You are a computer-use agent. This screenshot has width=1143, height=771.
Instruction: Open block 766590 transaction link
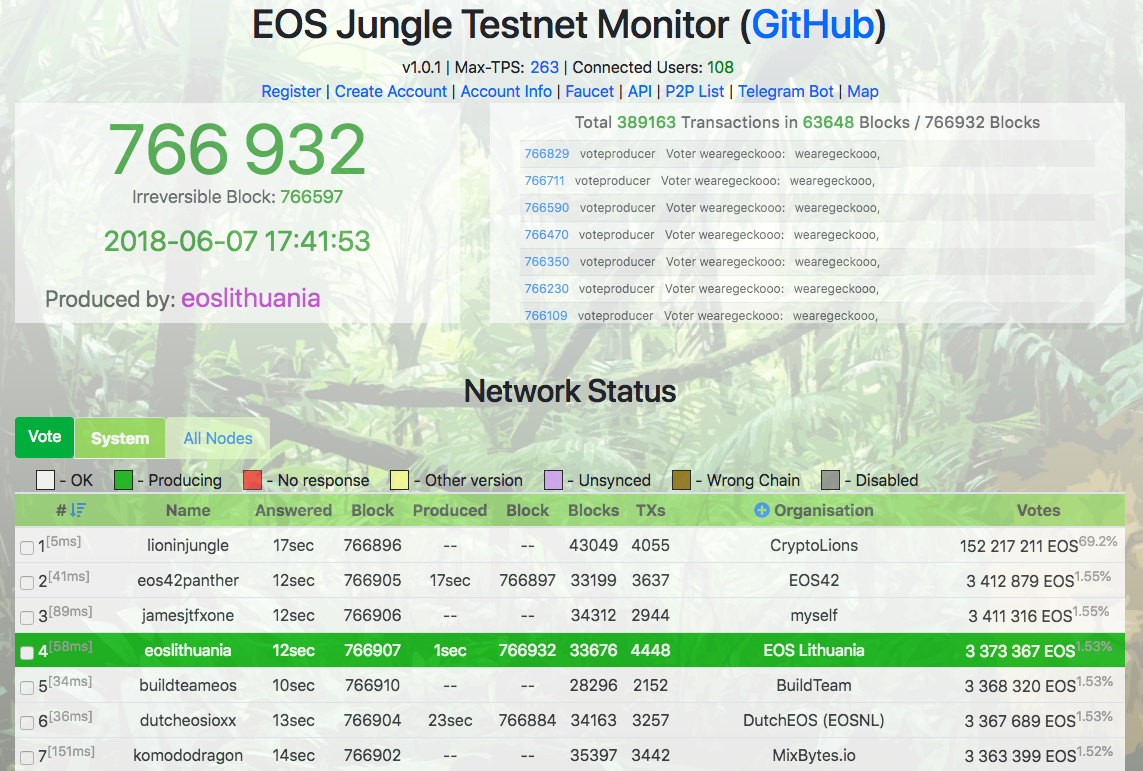point(547,208)
